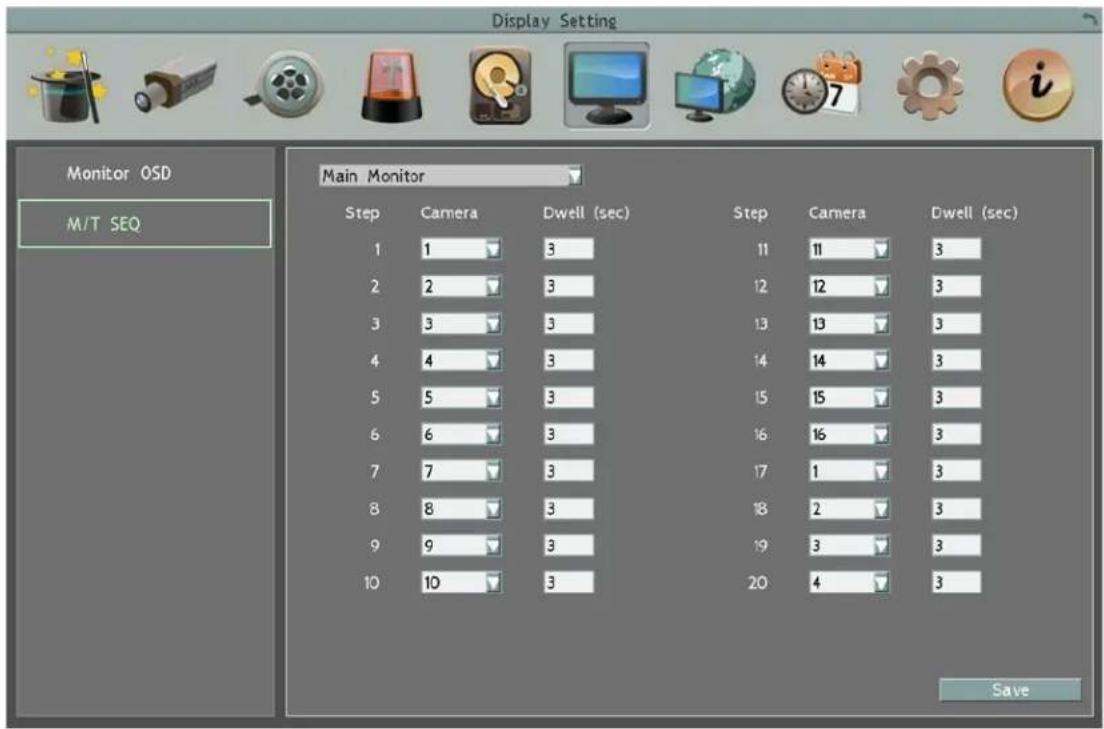
Task: Open camera dropdown for step 6
Action: [x=461, y=434]
